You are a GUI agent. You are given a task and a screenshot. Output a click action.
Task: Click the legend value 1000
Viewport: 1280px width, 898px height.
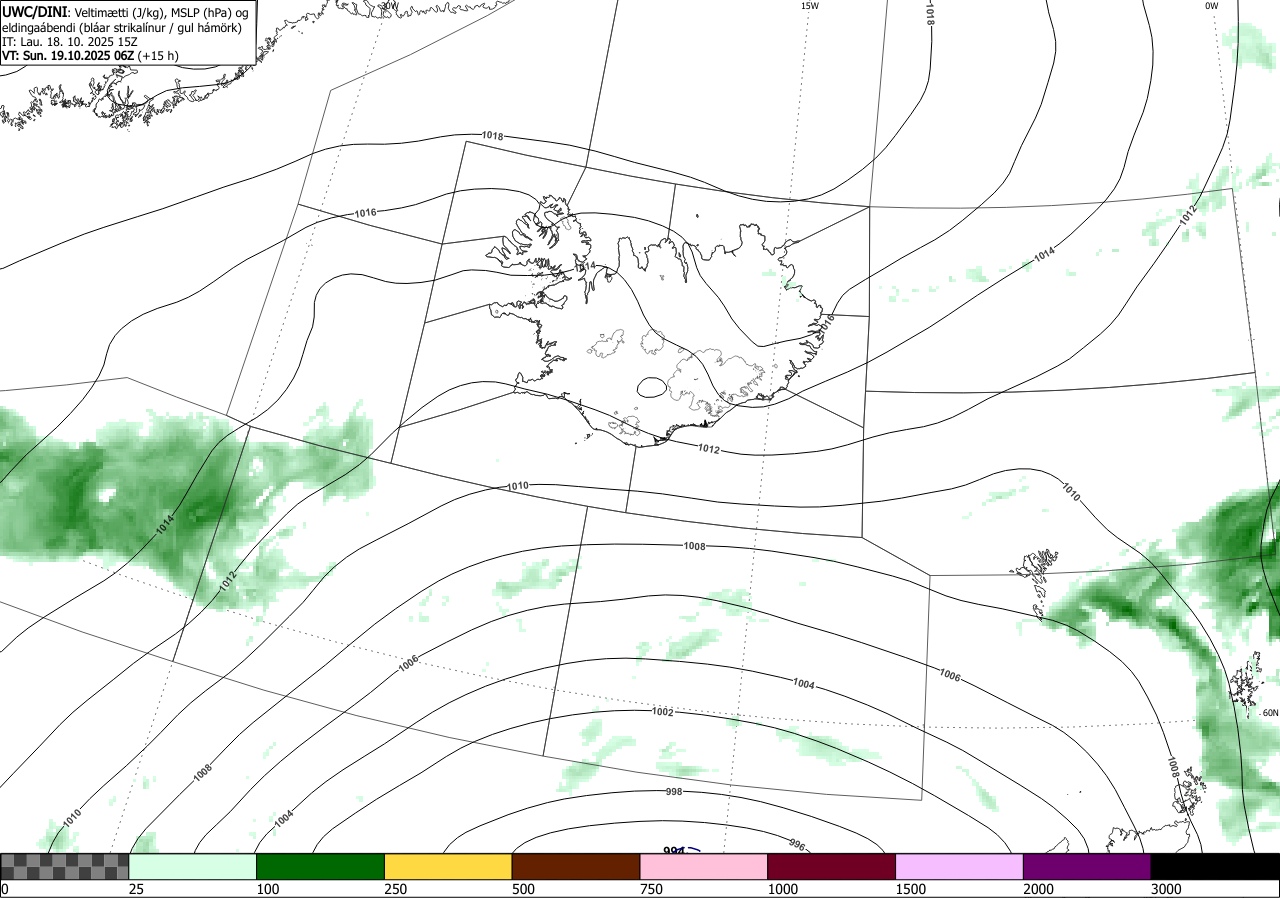tap(783, 889)
